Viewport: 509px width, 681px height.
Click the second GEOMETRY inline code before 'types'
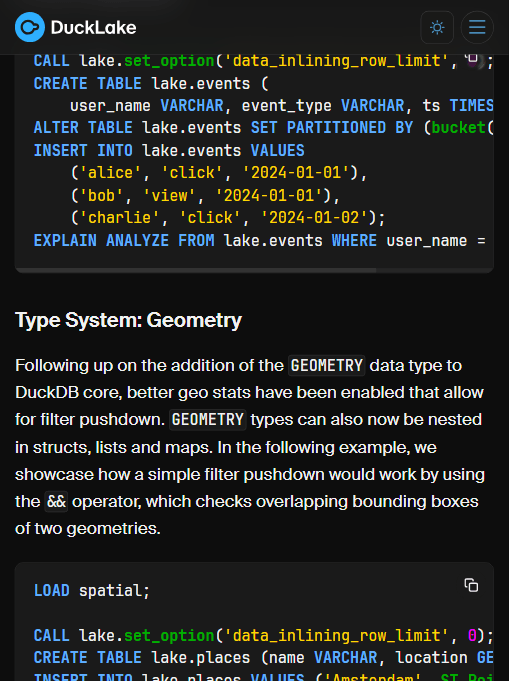click(208, 420)
